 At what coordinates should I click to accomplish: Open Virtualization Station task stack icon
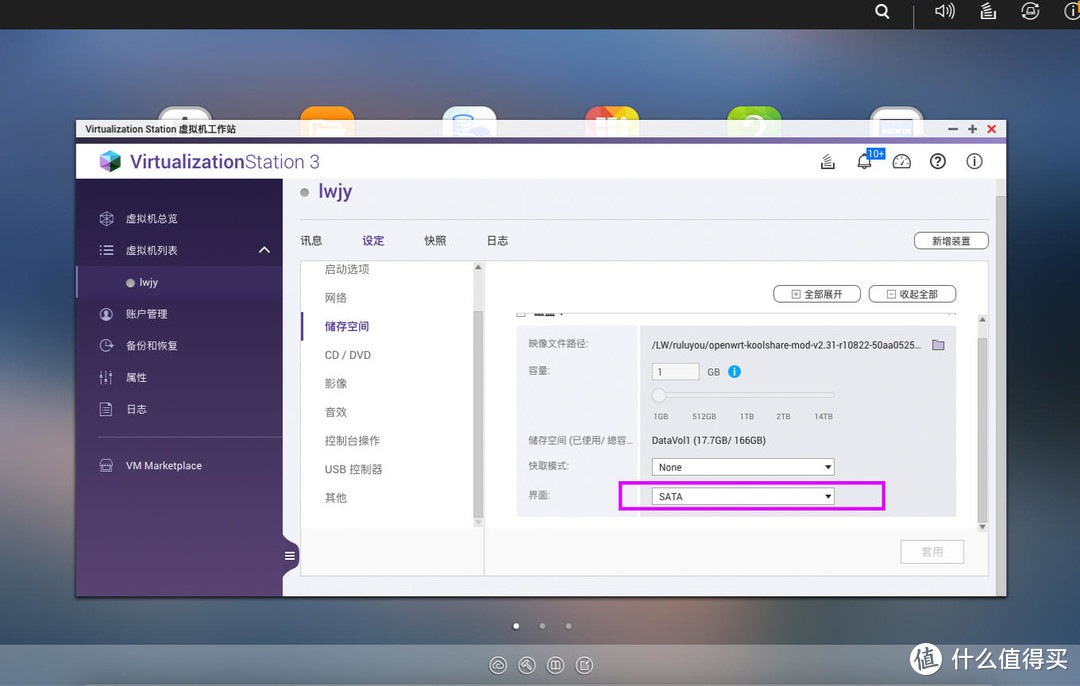[828, 162]
